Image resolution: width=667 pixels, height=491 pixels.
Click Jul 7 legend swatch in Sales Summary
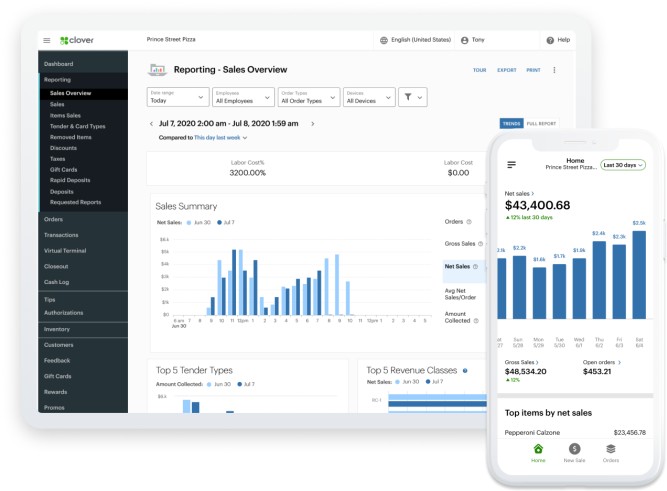click(x=219, y=223)
